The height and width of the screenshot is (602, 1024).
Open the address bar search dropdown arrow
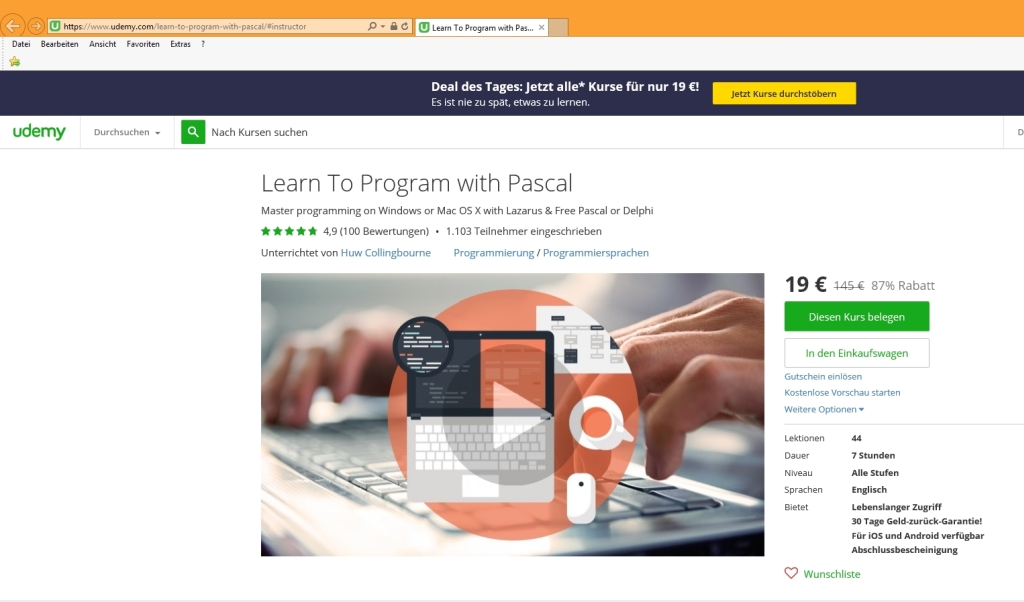(x=383, y=26)
